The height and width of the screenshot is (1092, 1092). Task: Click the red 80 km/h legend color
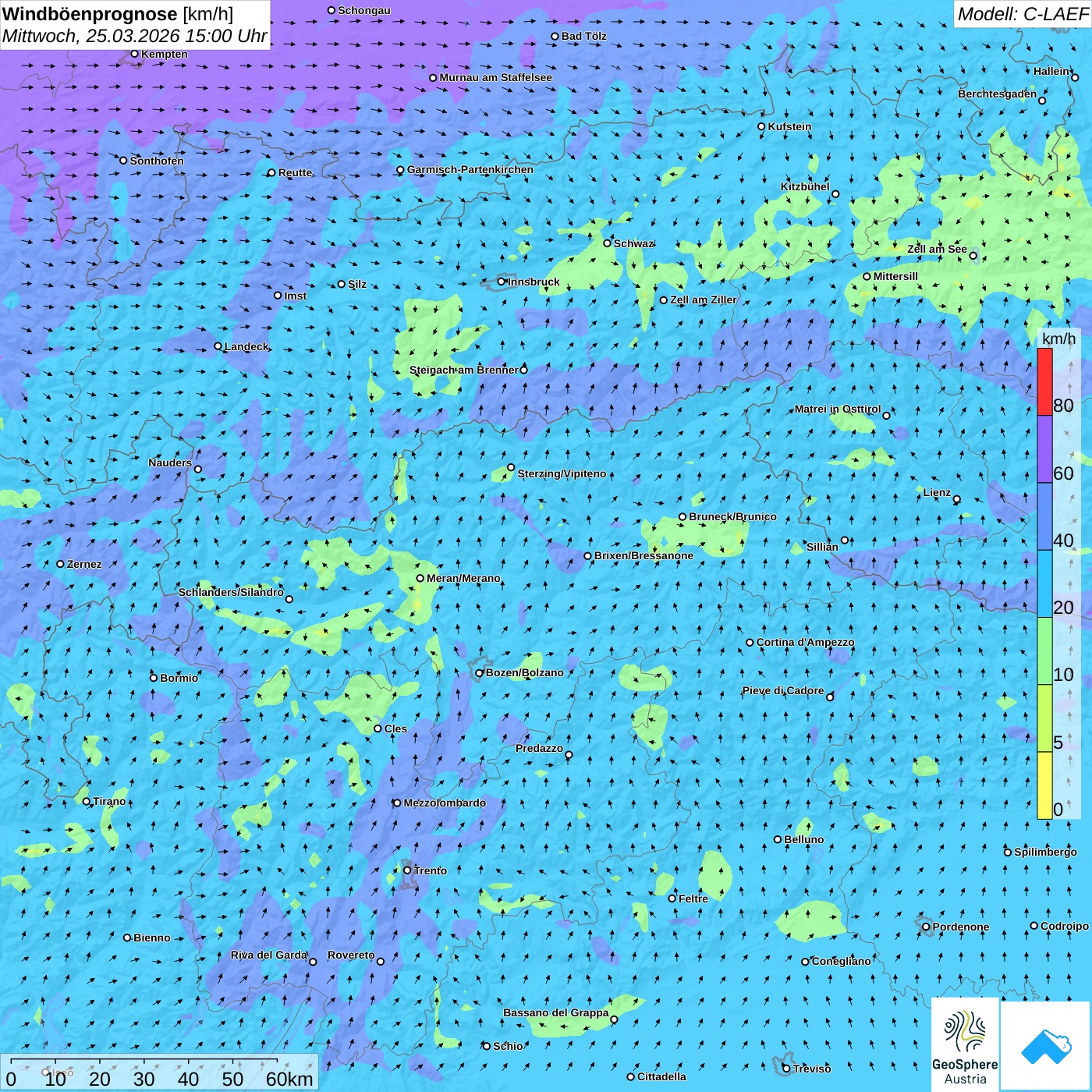click(x=1044, y=381)
